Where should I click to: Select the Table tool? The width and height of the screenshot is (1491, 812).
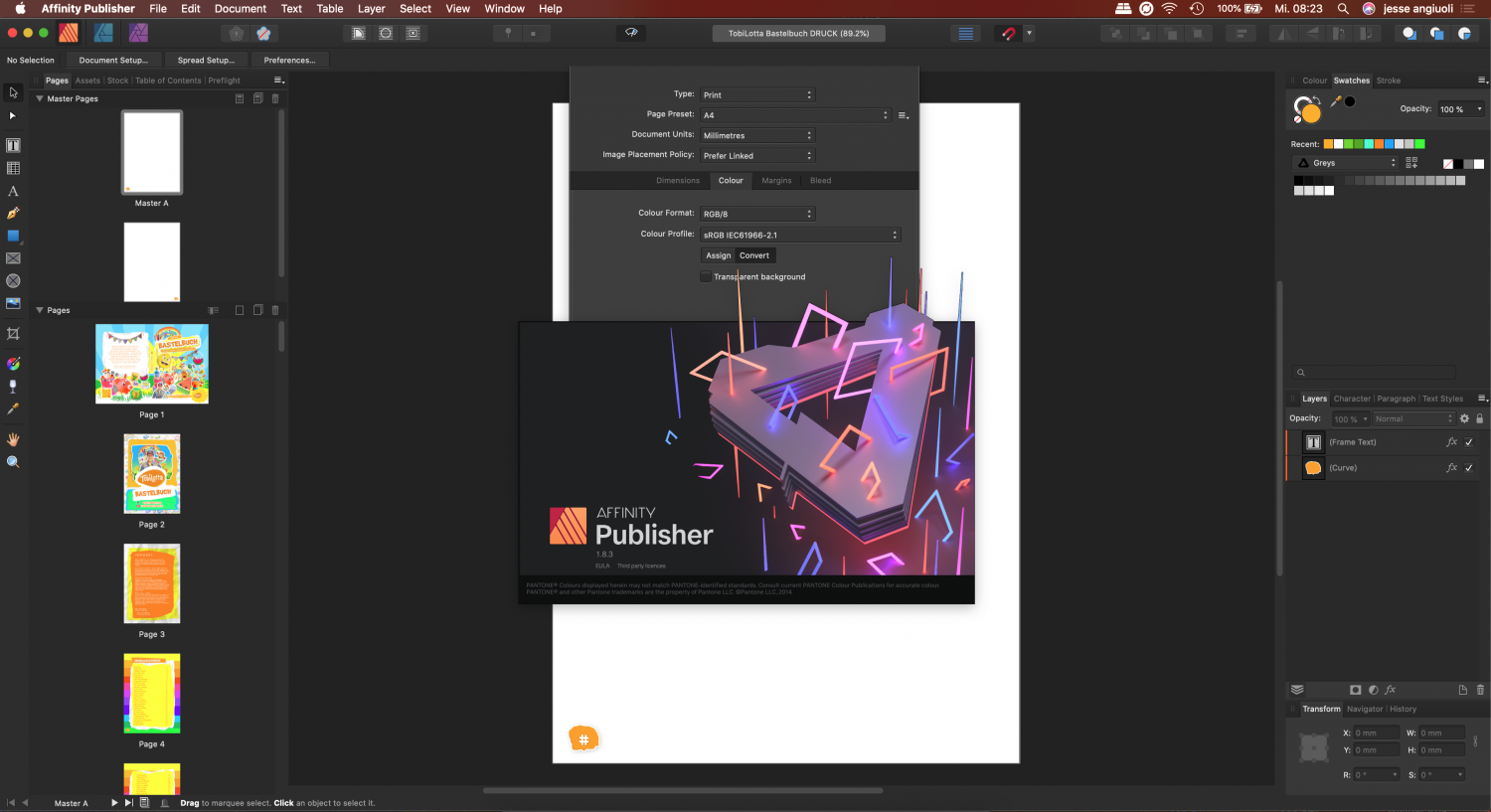[x=13, y=168]
